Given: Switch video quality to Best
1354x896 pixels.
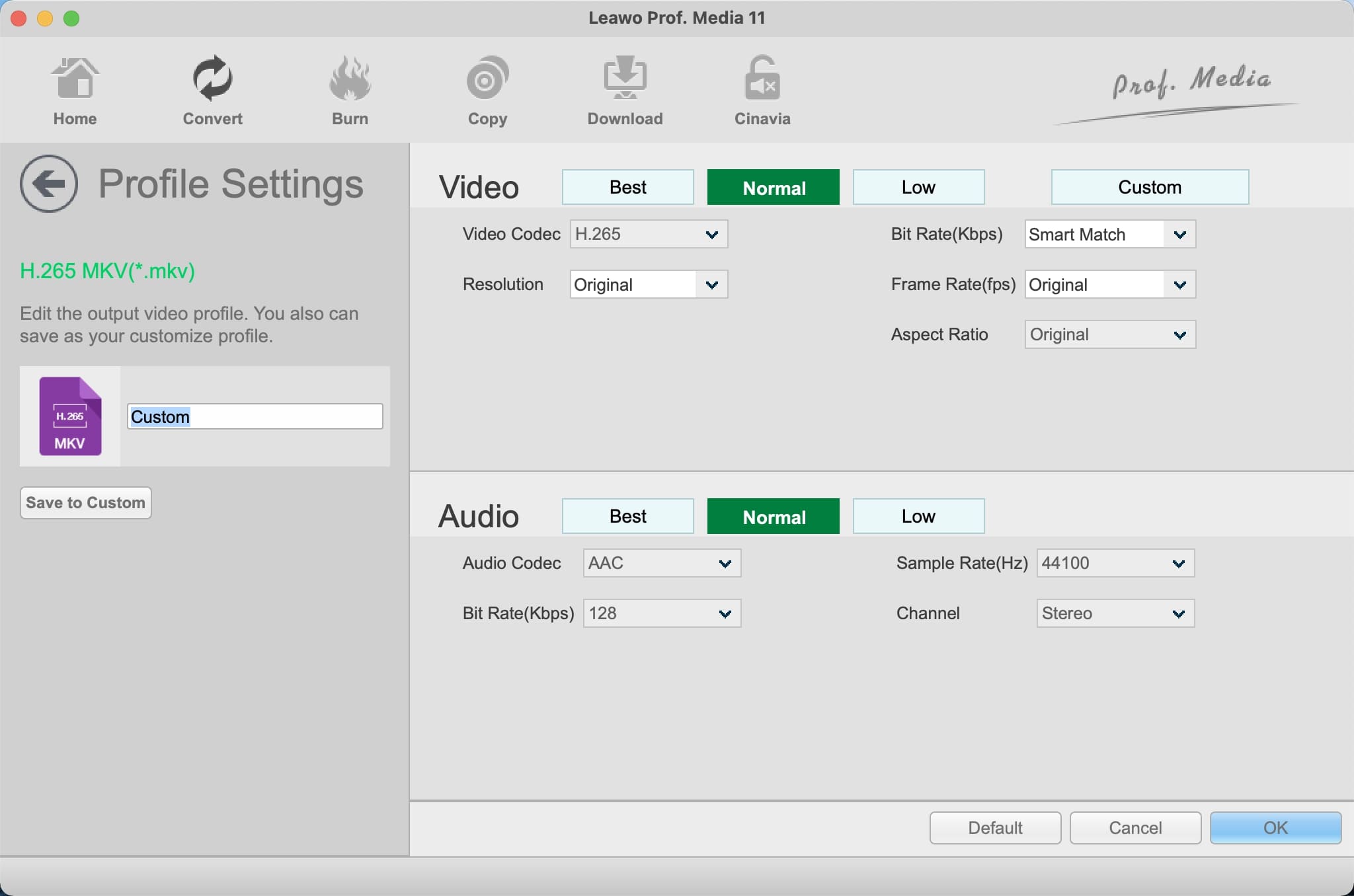Looking at the screenshot, I should [627, 187].
